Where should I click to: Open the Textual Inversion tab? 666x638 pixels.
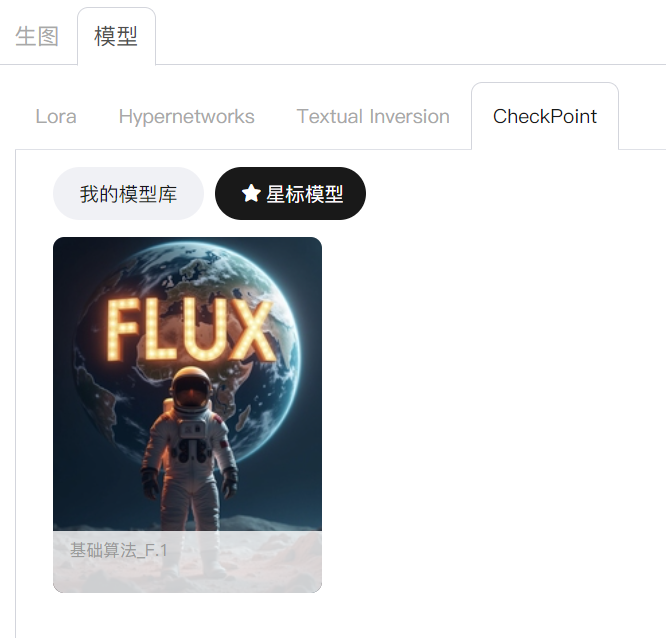pyautogui.click(x=373, y=116)
